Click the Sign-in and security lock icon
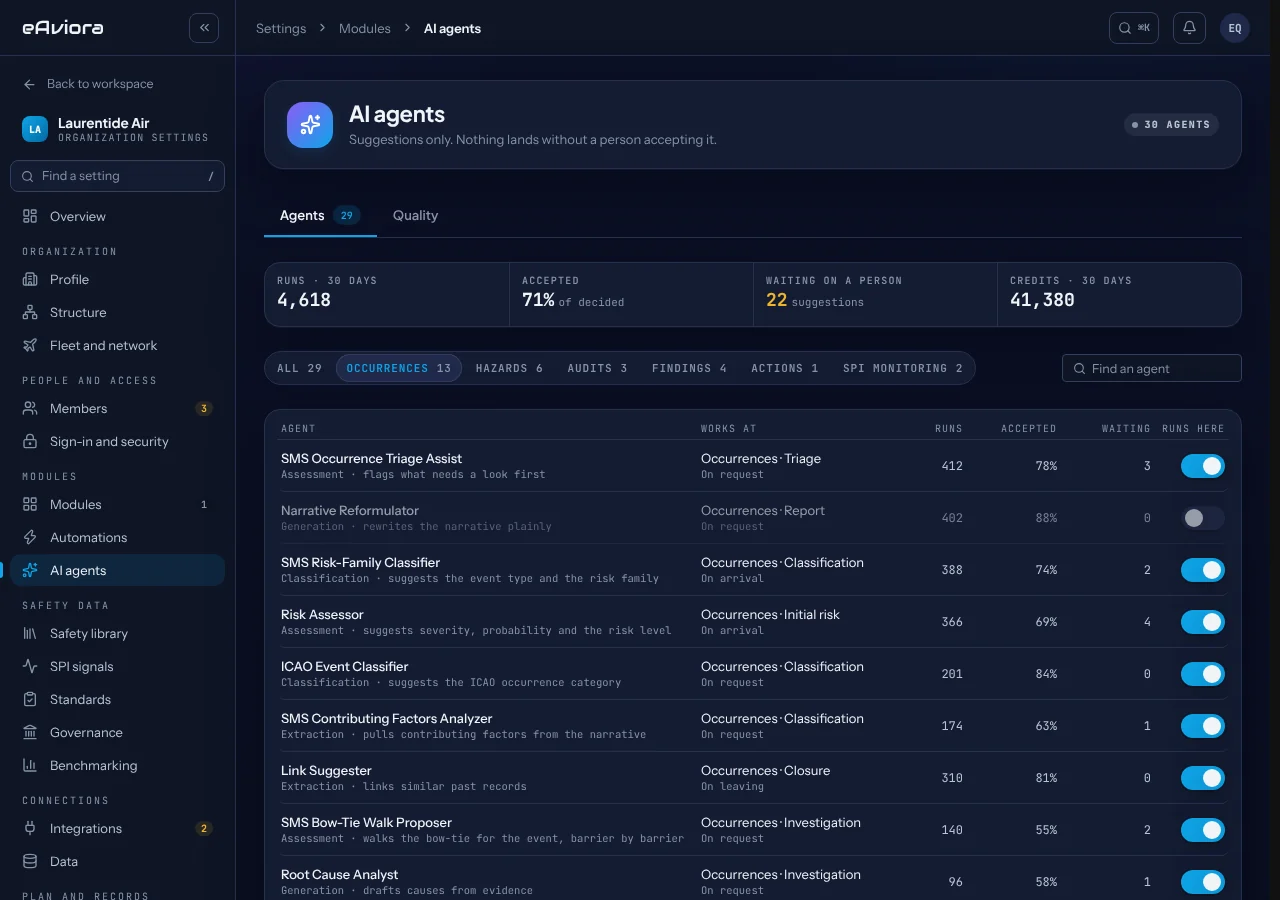This screenshot has height=900, width=1280. (x=30, y=441)
